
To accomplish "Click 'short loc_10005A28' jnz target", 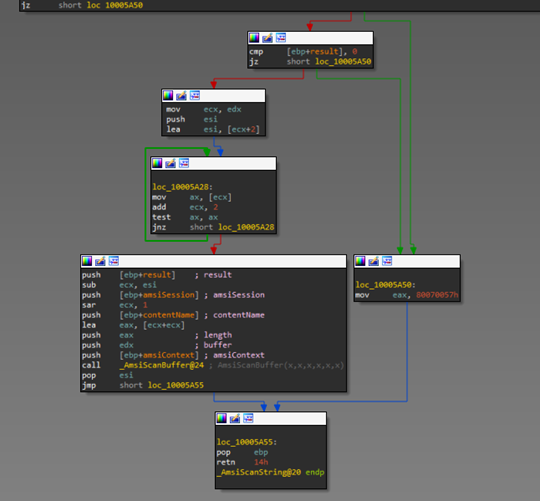I will tap(232, 227).
